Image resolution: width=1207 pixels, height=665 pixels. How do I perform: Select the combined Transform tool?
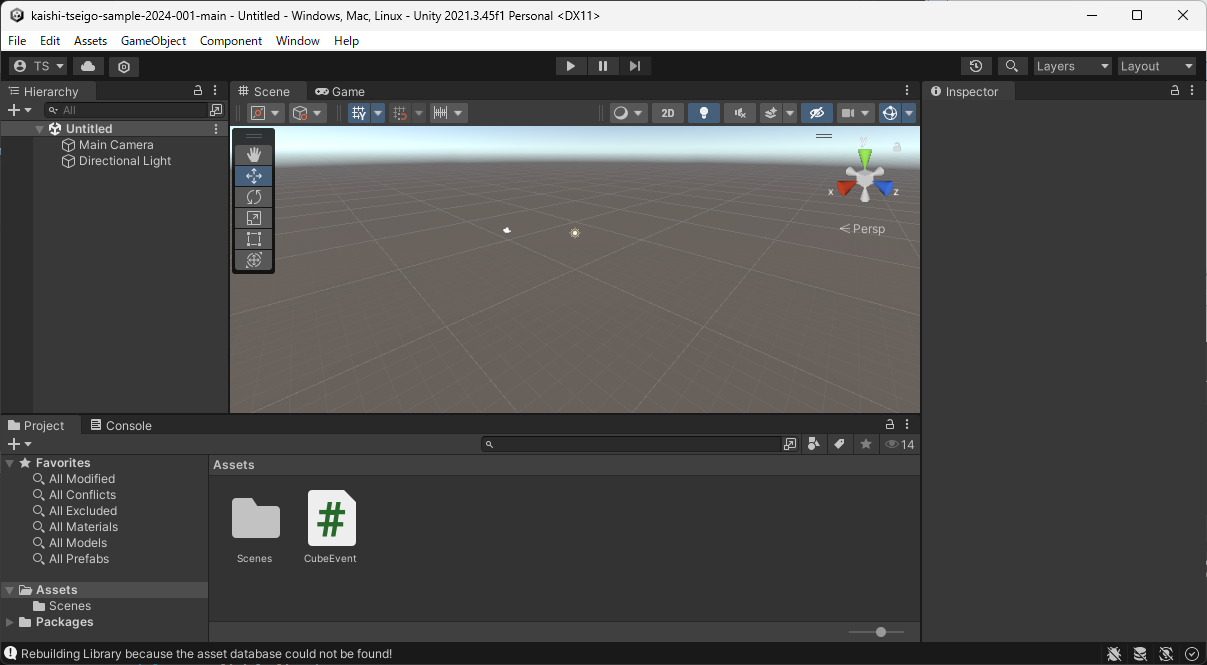coord(254,259)
